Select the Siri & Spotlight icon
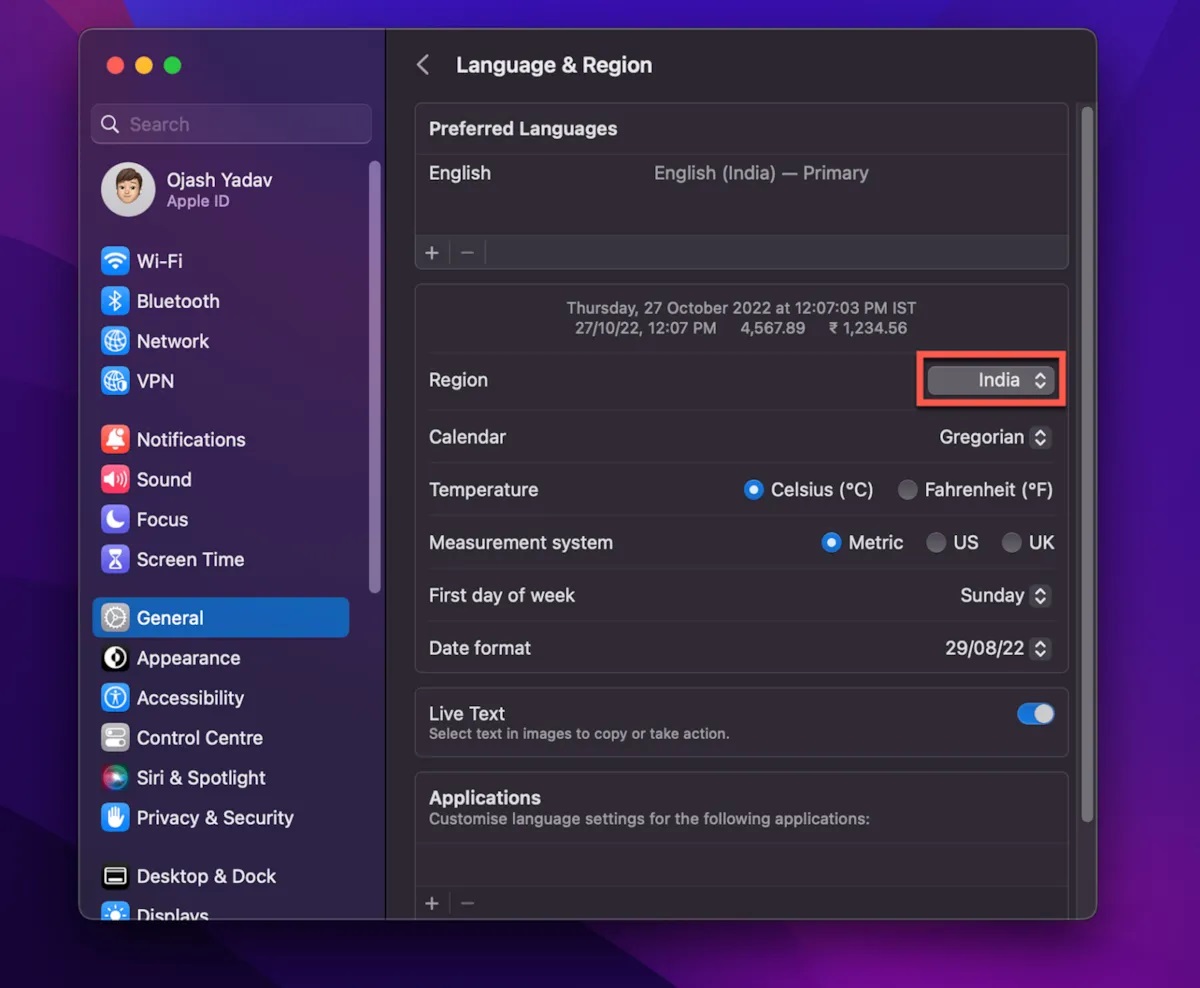 point(115,778)
